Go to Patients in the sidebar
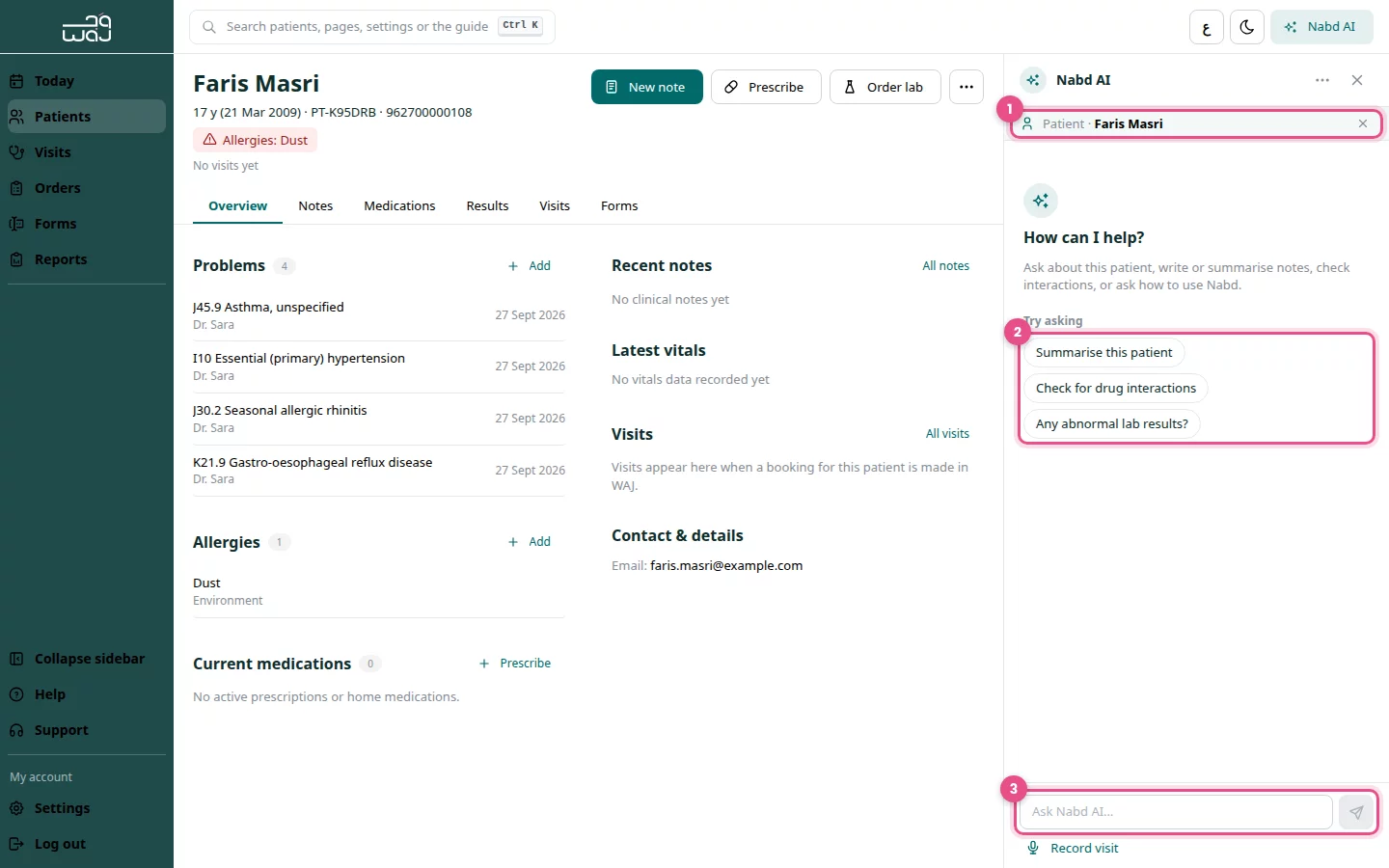The width and height of the screenshot is (1389, 868). click(x=87, y=117)
